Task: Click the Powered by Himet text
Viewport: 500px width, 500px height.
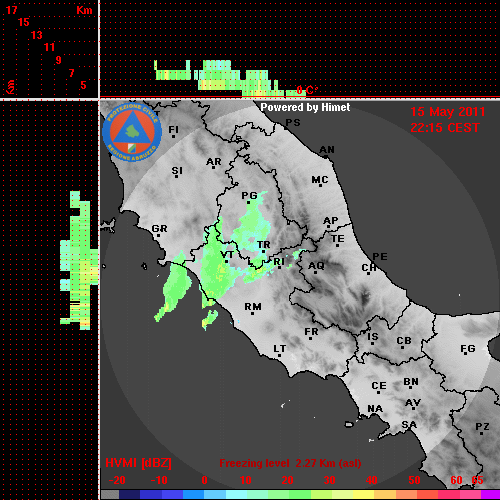Action: 305,107
